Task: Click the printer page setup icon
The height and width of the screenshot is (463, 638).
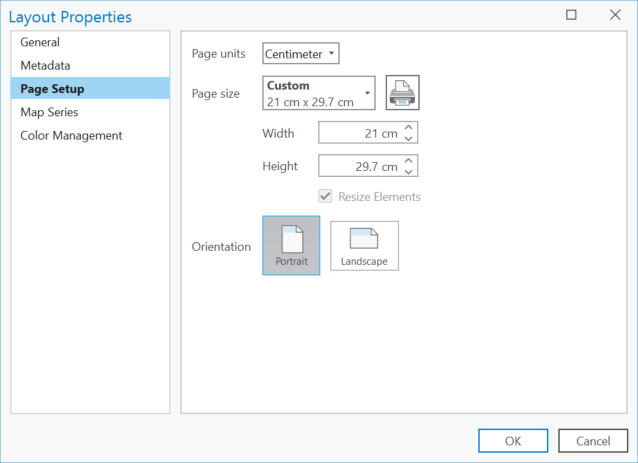Action: (402, 93)
